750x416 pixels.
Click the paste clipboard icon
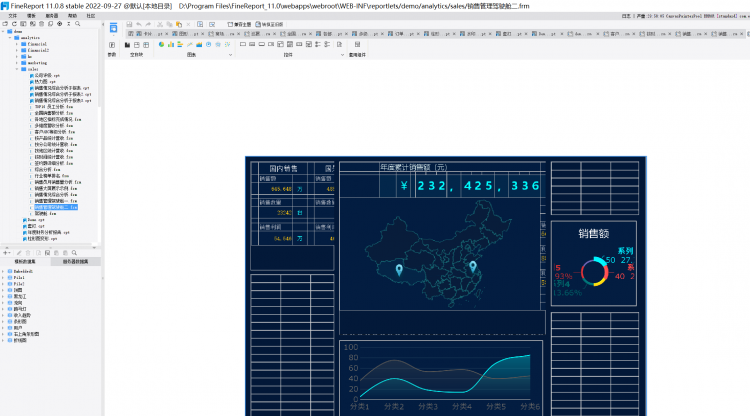pos(179,24)
